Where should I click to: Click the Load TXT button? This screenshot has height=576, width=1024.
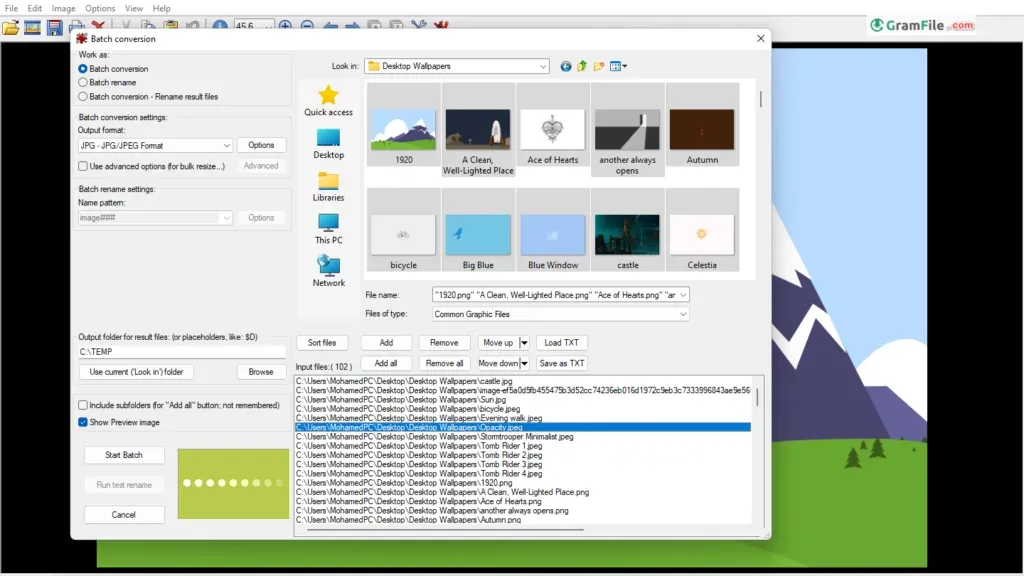click(x=562, y=343)
